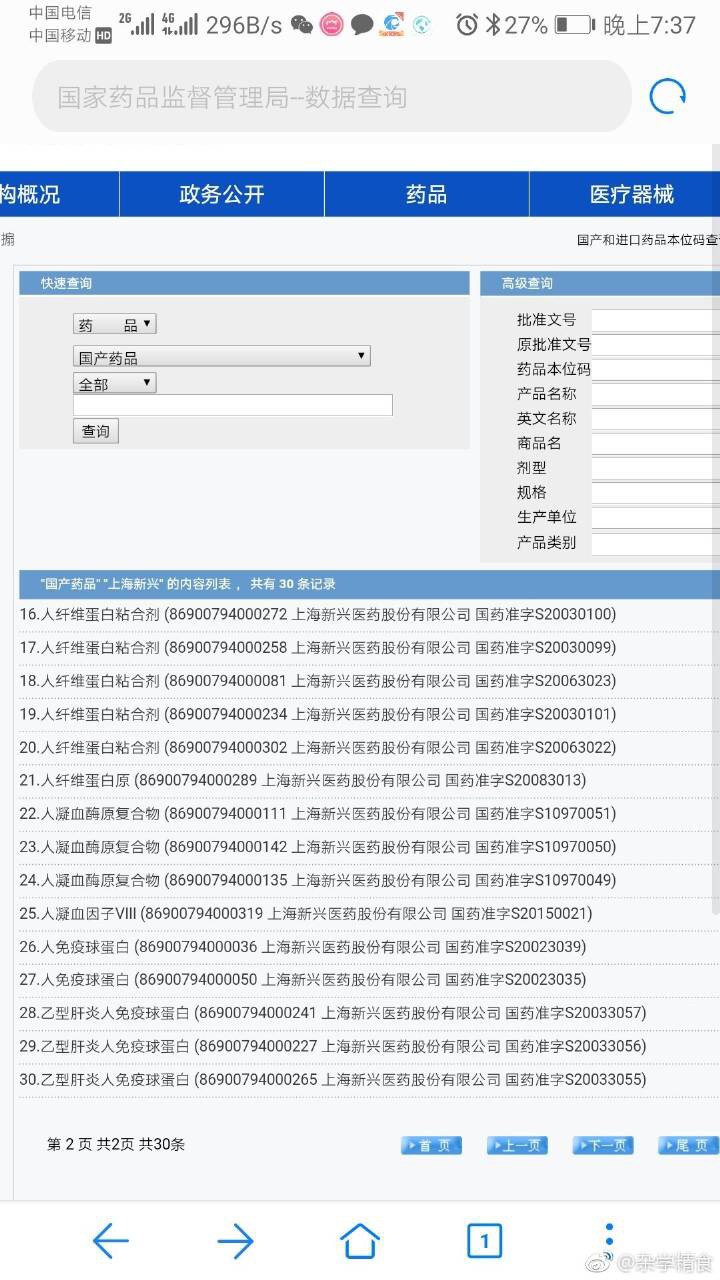This screenshot has width=720, height=1280.
Task: Open record 22 人凝血酶原复合物 S10970051
Action: pyautogui.click(x=318, y=814)
